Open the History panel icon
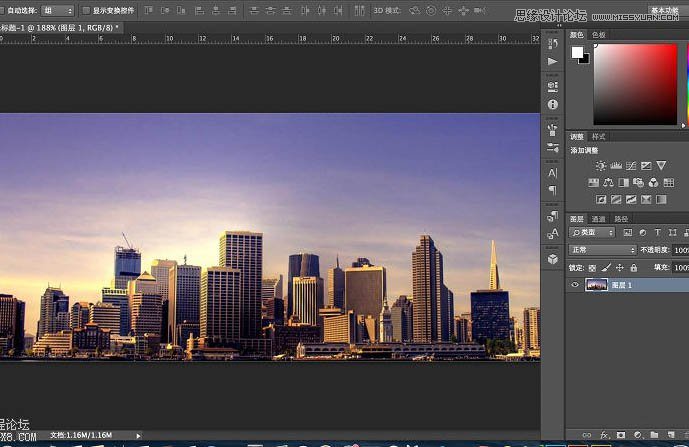This screenshot has width=689, height=447. [x=552, y=43]
